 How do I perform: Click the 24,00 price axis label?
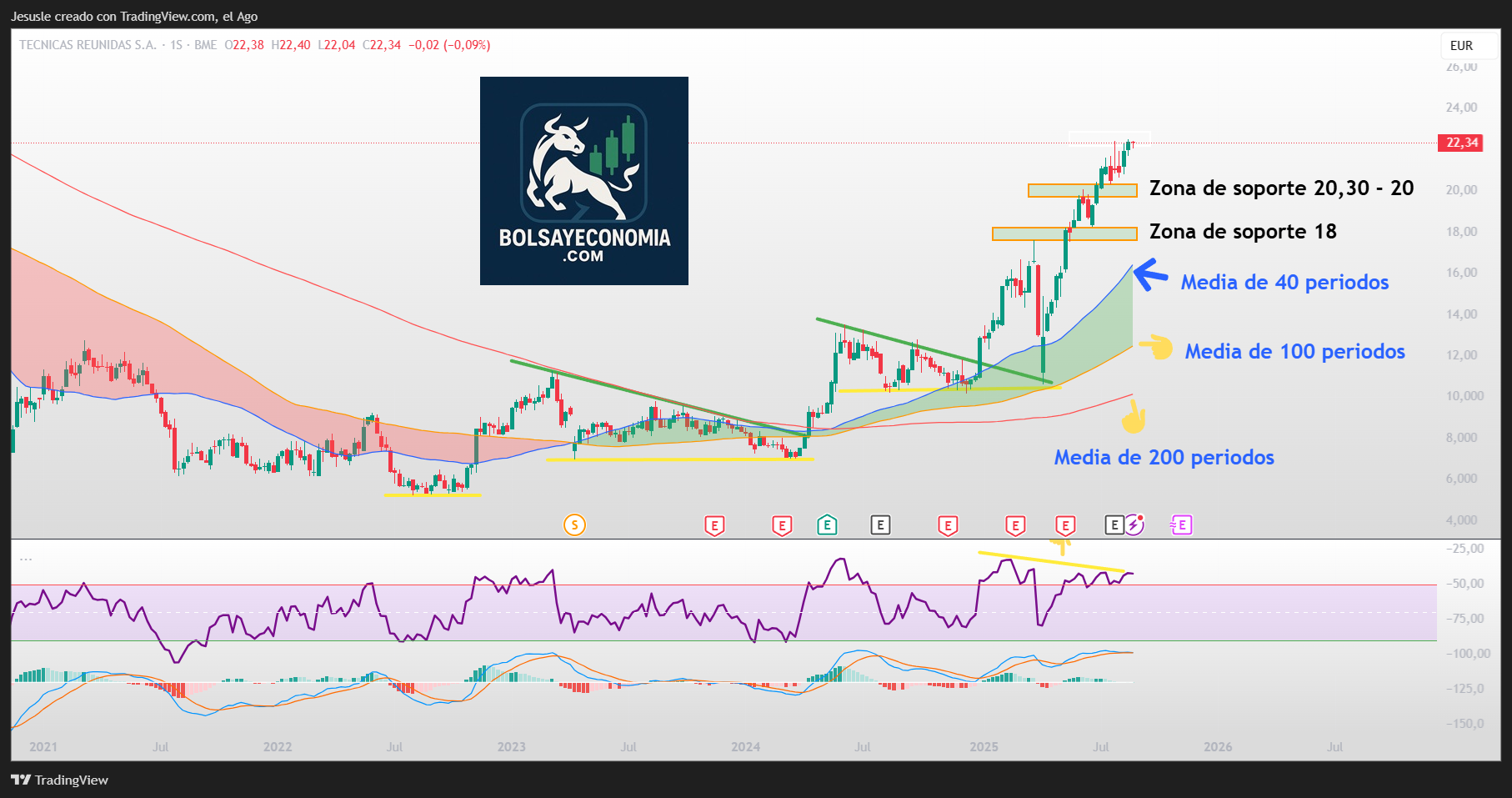[x=1461, y=108]
